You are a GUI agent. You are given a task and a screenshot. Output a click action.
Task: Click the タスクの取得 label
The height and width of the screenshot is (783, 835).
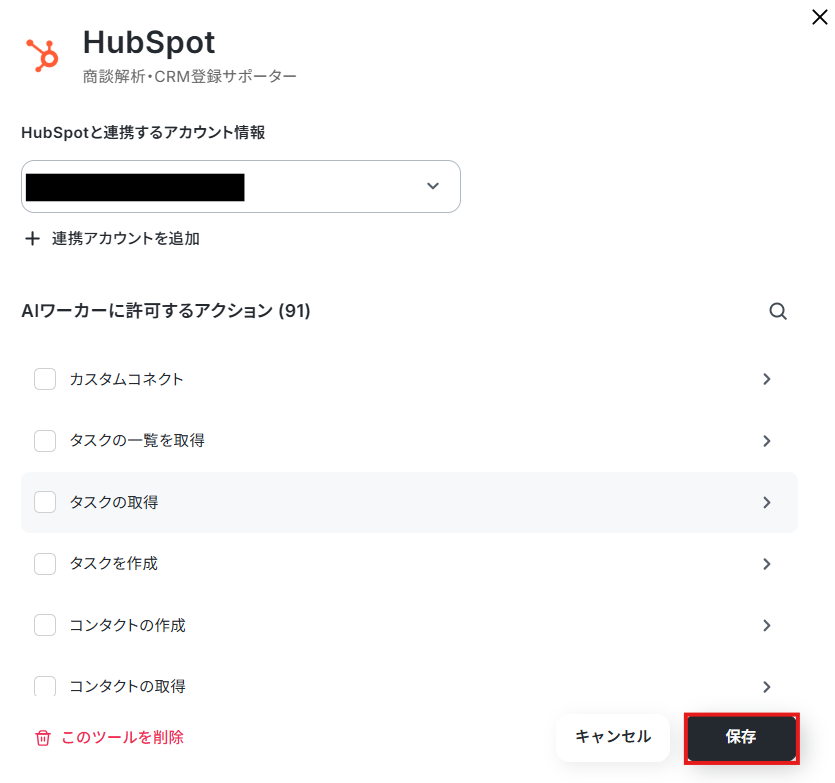tap(114, 502)
